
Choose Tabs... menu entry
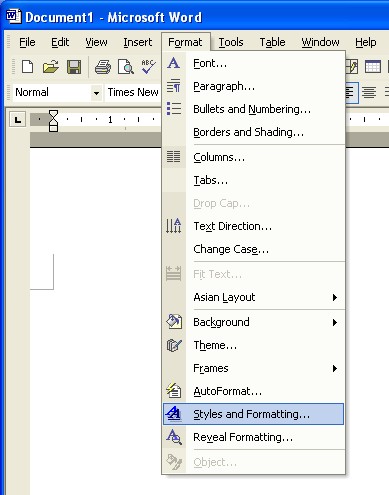pyautogui.click(x=253, y=180)
